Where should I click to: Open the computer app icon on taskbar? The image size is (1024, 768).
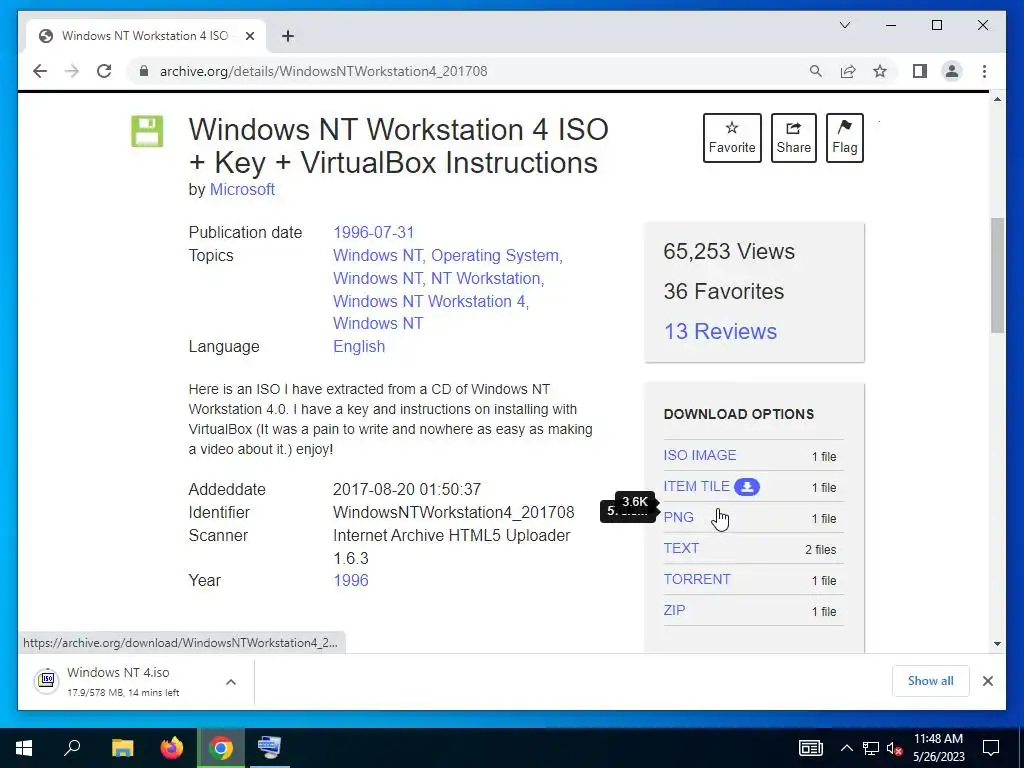[270, 748]
